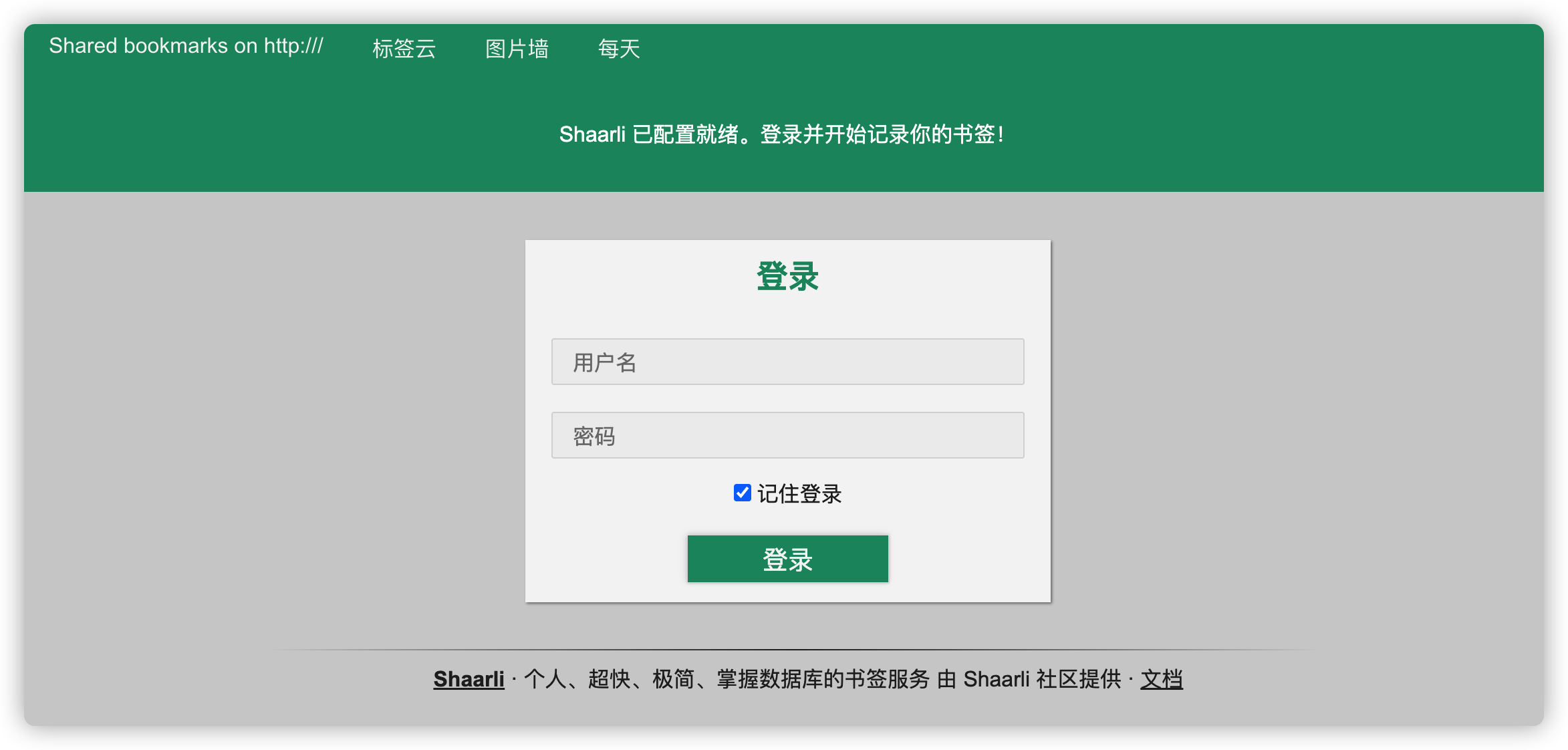Open the 标签云 tag cloud page
The image size is (1568, 750).
tap(404, 48)
